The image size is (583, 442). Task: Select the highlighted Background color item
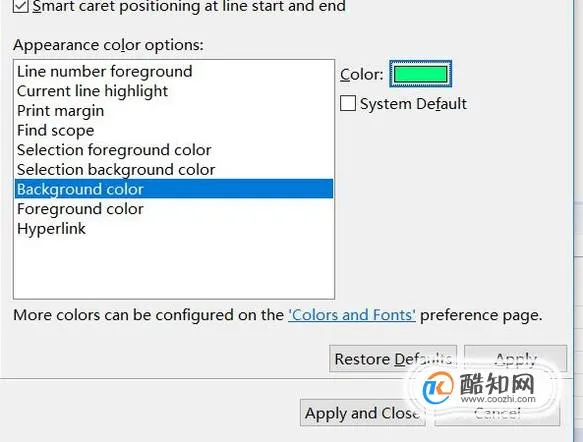174,189
